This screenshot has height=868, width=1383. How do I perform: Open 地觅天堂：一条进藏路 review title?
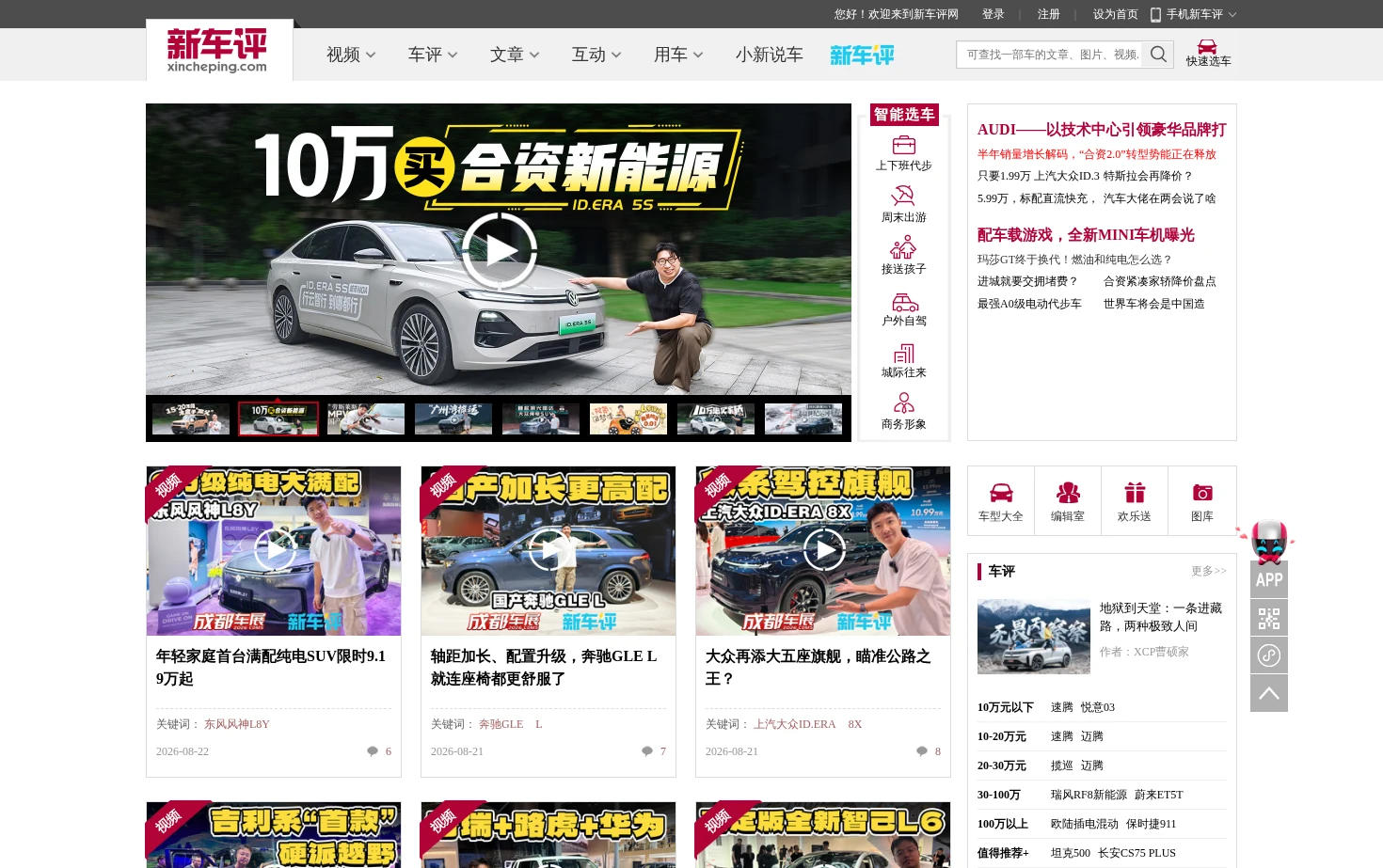point(1161,617)
